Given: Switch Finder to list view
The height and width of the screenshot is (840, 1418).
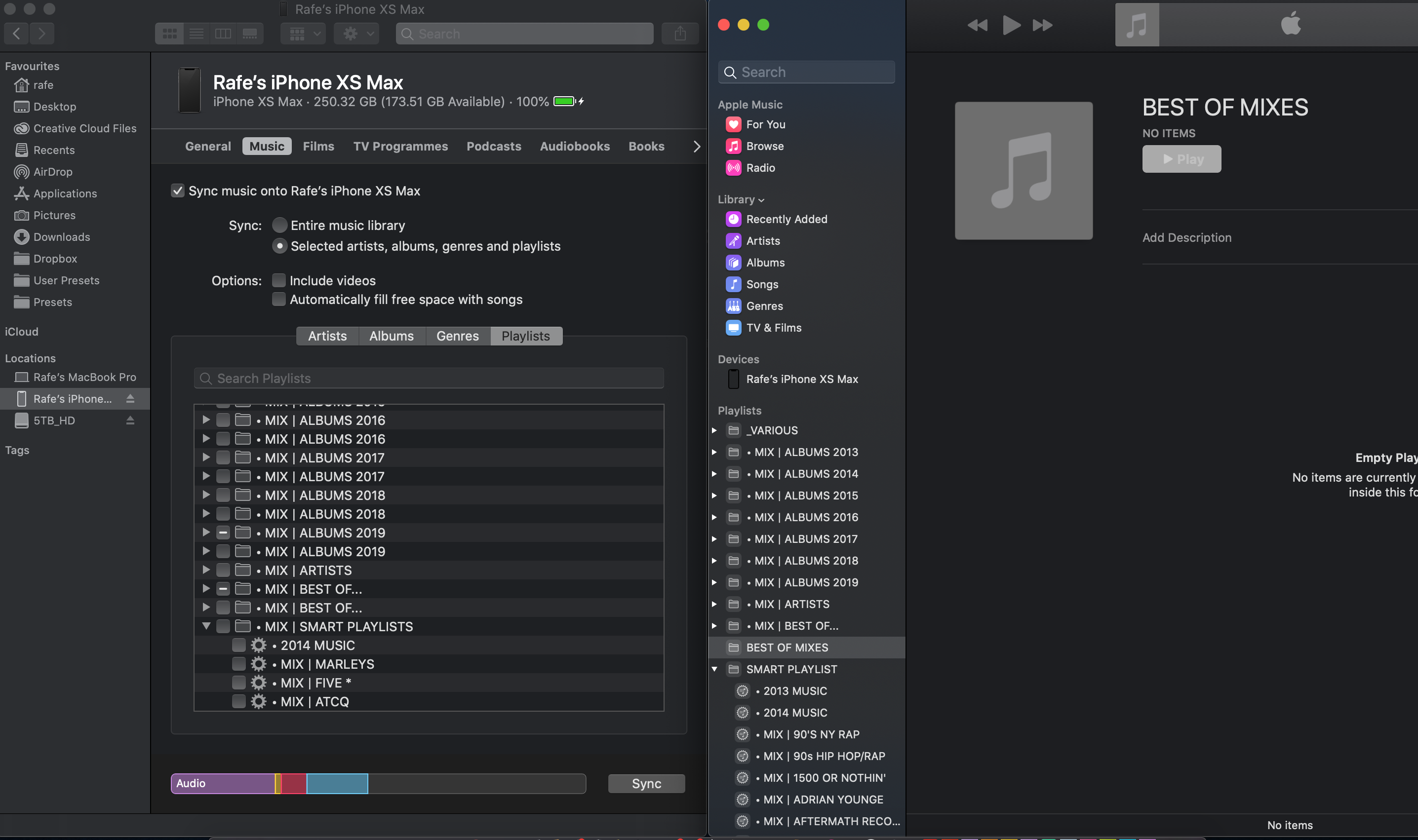Looking at the screenshot, I should tap(196, 34).
